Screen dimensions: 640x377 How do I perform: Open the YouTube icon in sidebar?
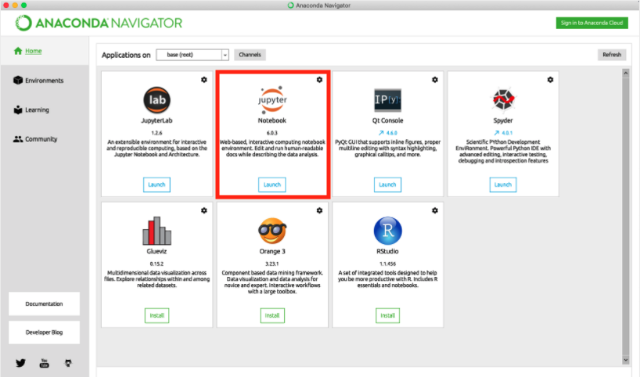point(44,363)
